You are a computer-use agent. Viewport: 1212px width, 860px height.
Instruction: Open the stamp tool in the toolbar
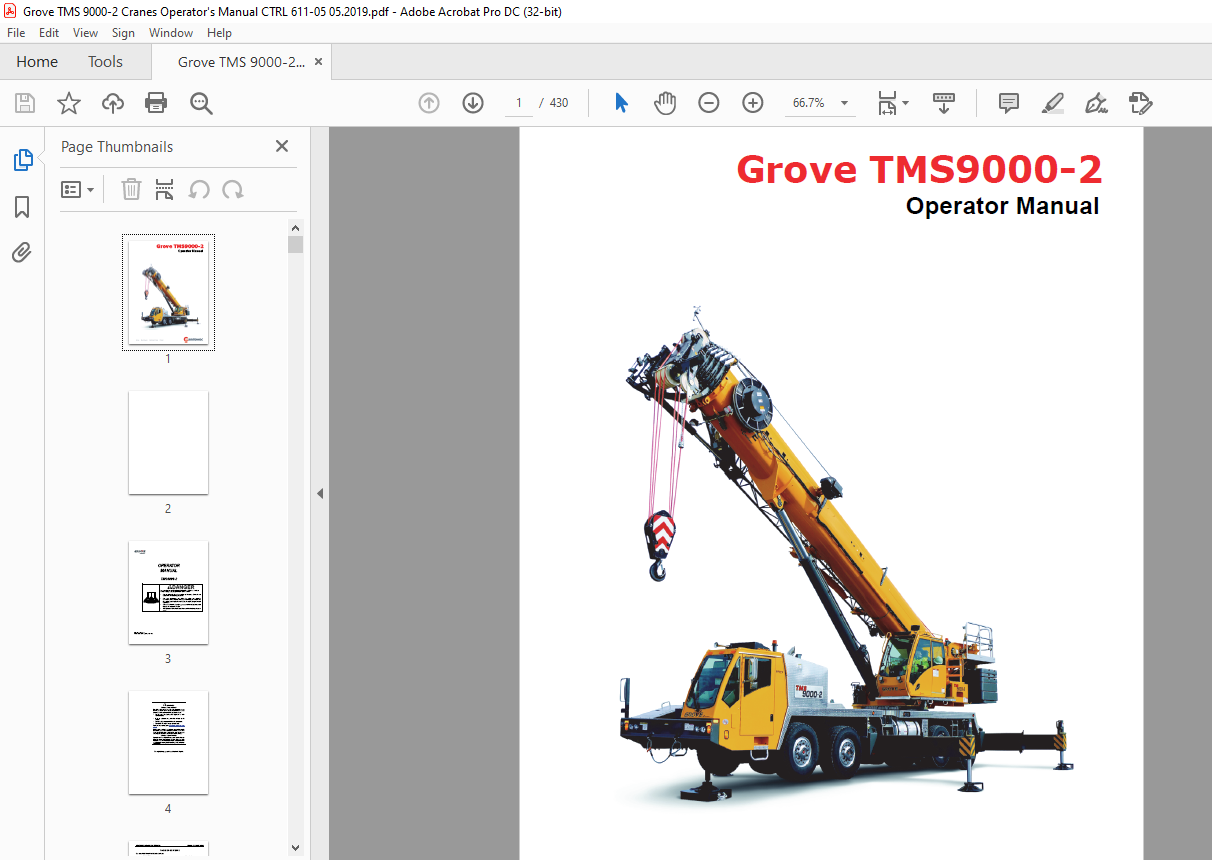[x=1141, y=103]
